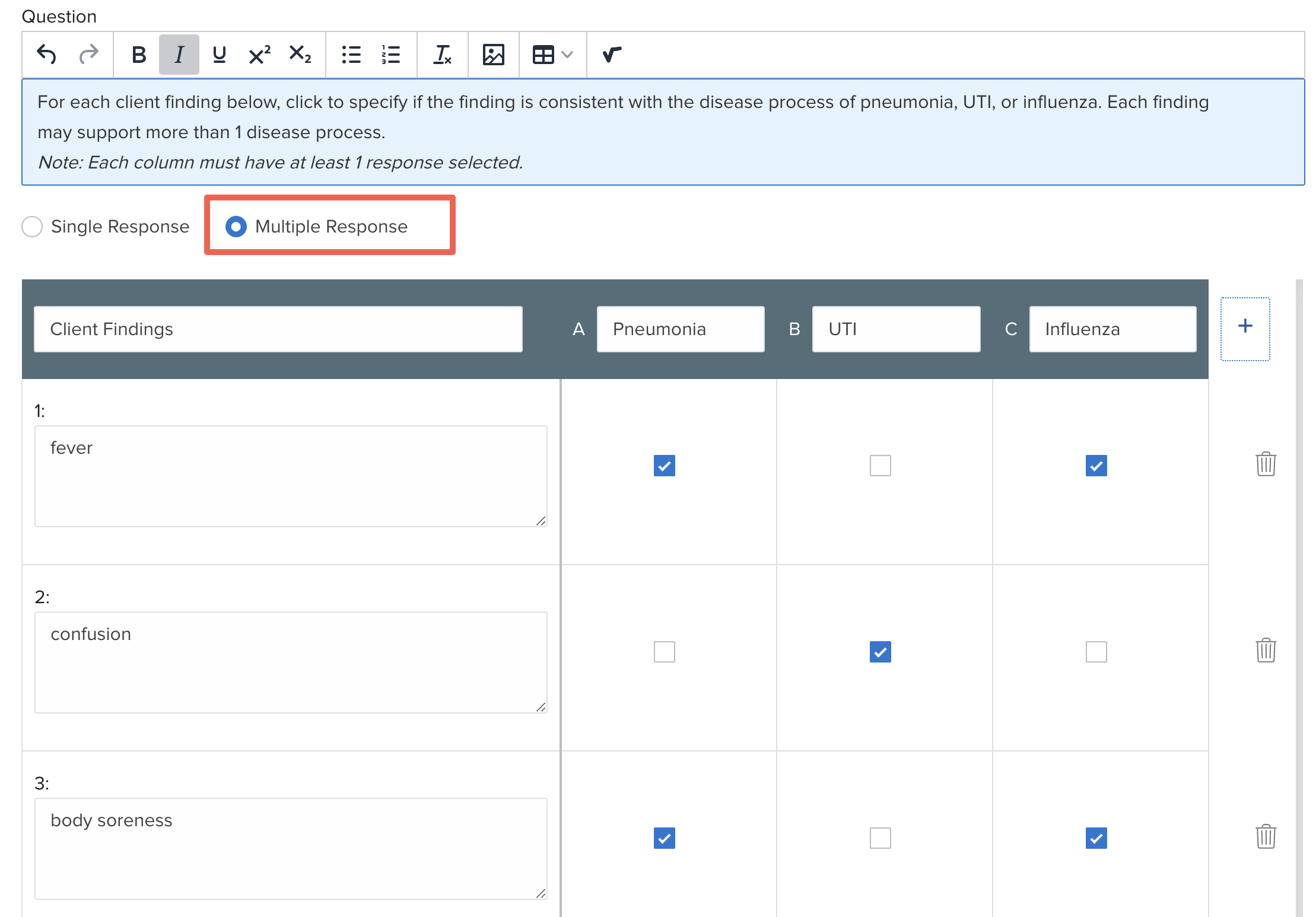
Task: Clear formatting with the Tx icon
Action: tap(443, 54)
